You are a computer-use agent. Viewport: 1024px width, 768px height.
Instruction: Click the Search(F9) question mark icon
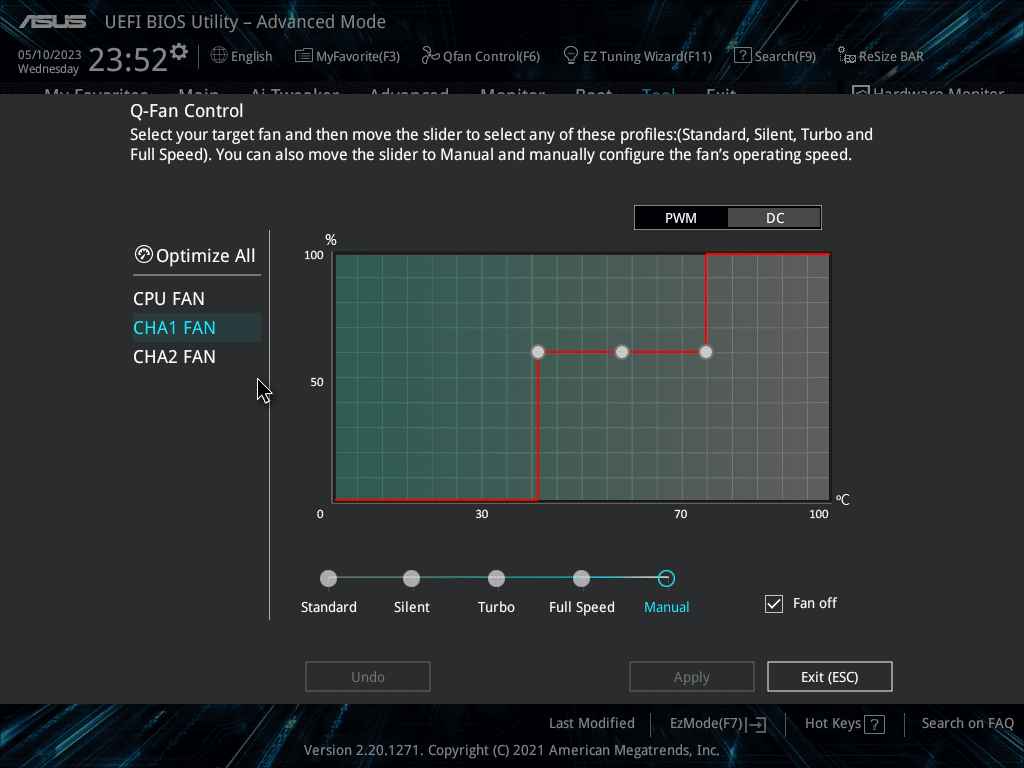click(x=743, y=56)
